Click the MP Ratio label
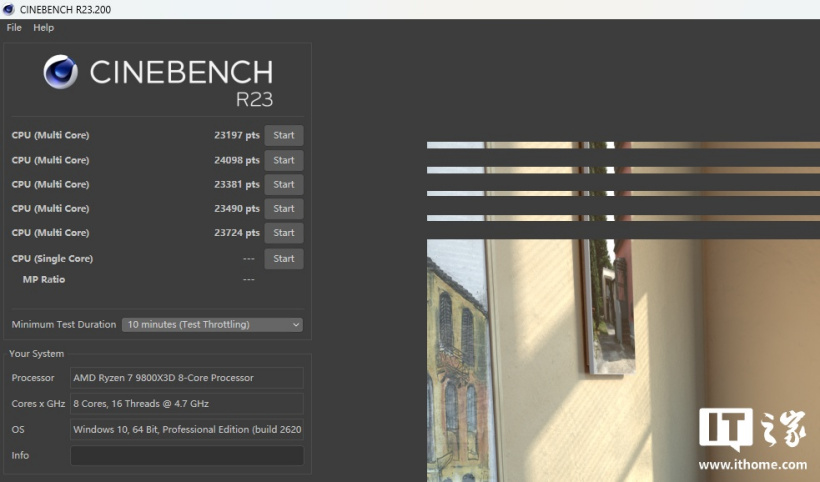820x482 pixels. point(44,280)
